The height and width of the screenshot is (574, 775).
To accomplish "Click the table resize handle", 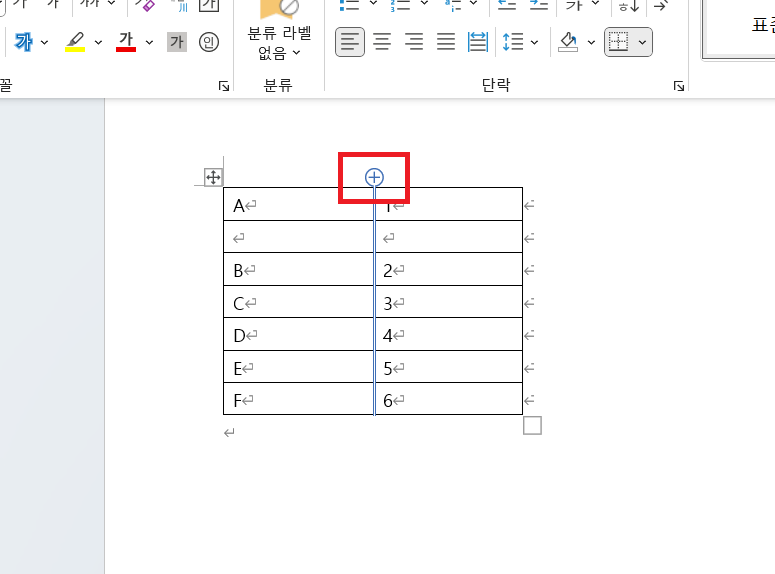I will (532, 425).
